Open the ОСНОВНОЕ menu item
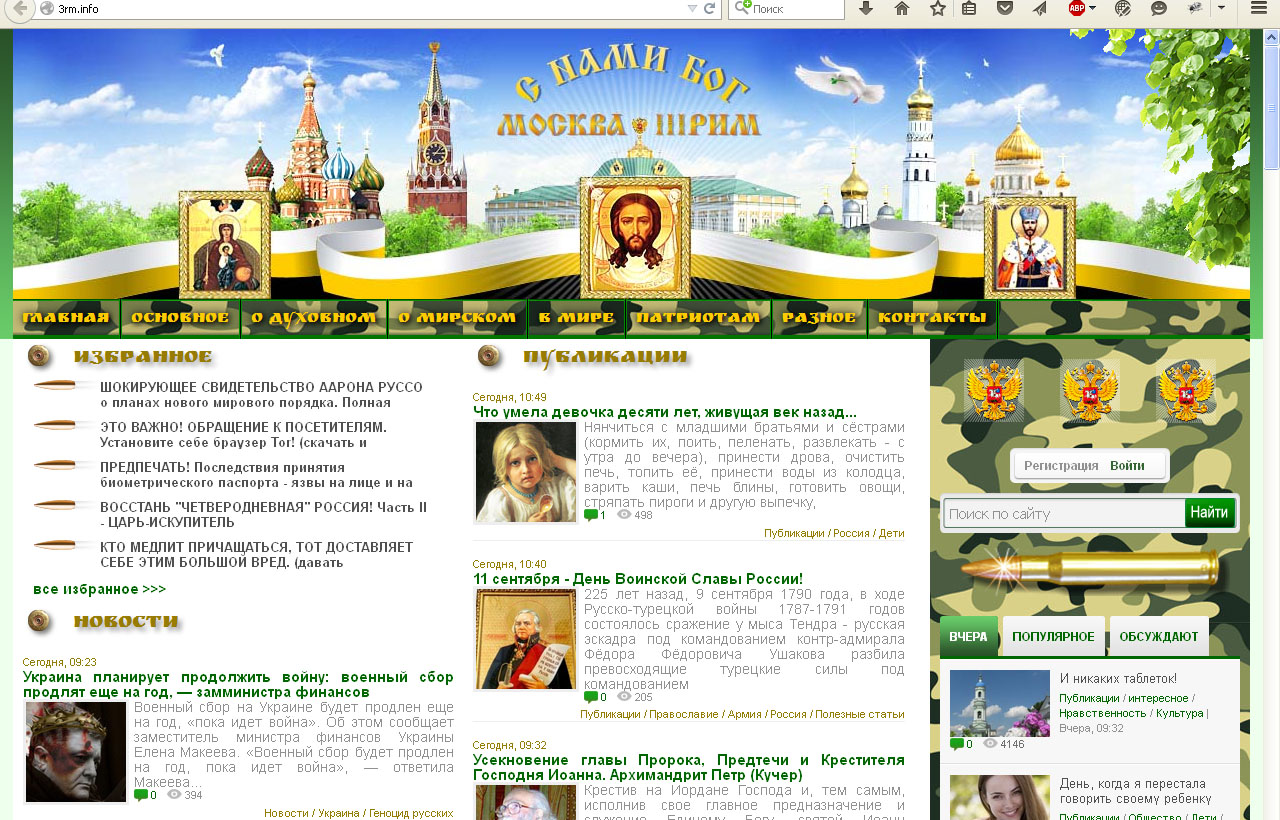1280x820 pixels. click(x=180, y=318)
